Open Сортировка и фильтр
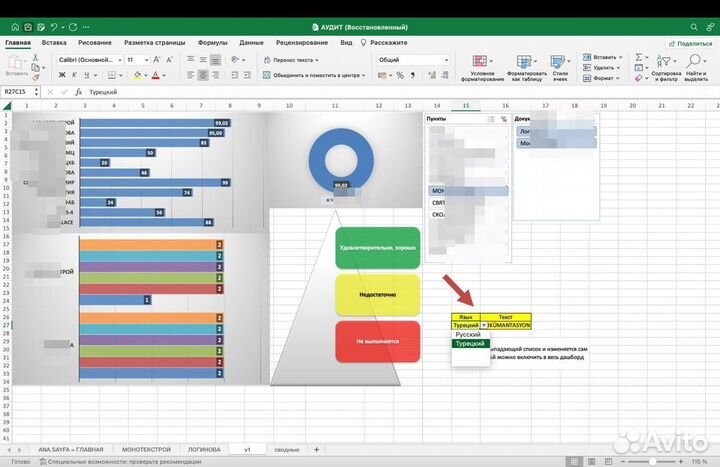 (666, 68)
